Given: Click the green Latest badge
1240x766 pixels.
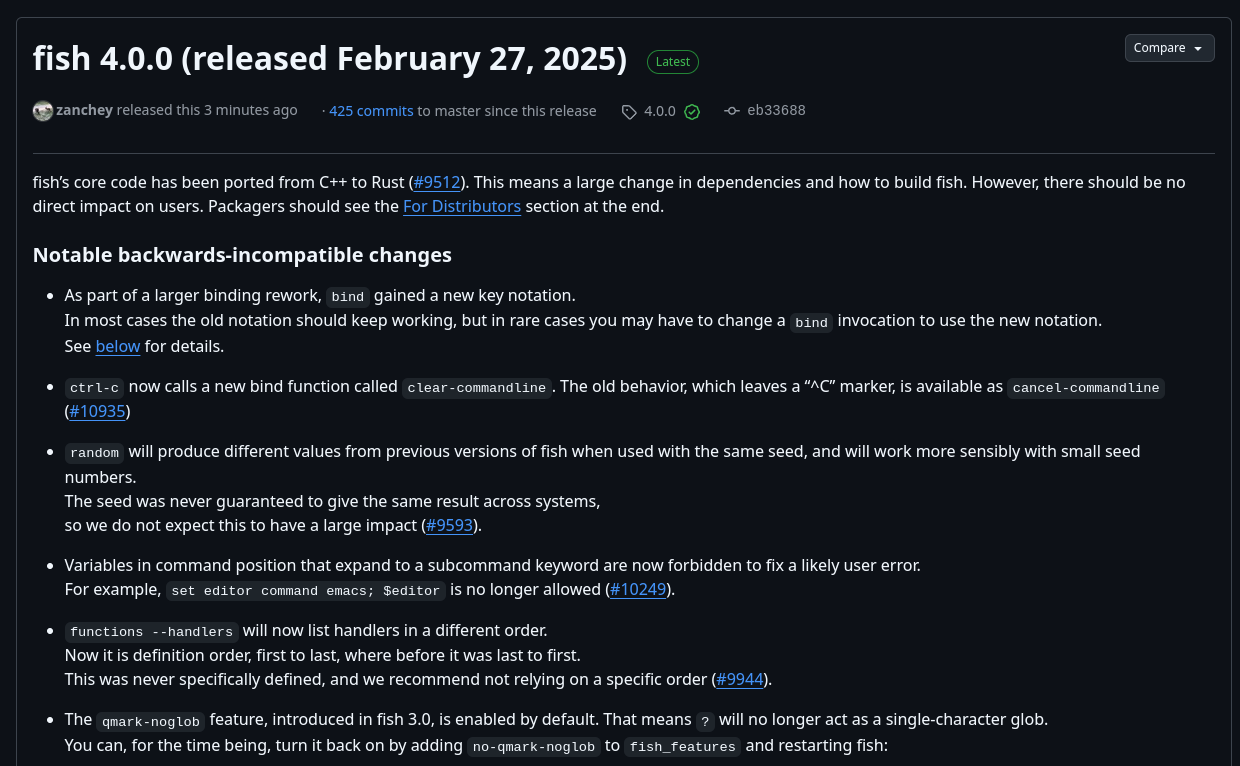Looking at the screenshot, I should tap(673, 62).
